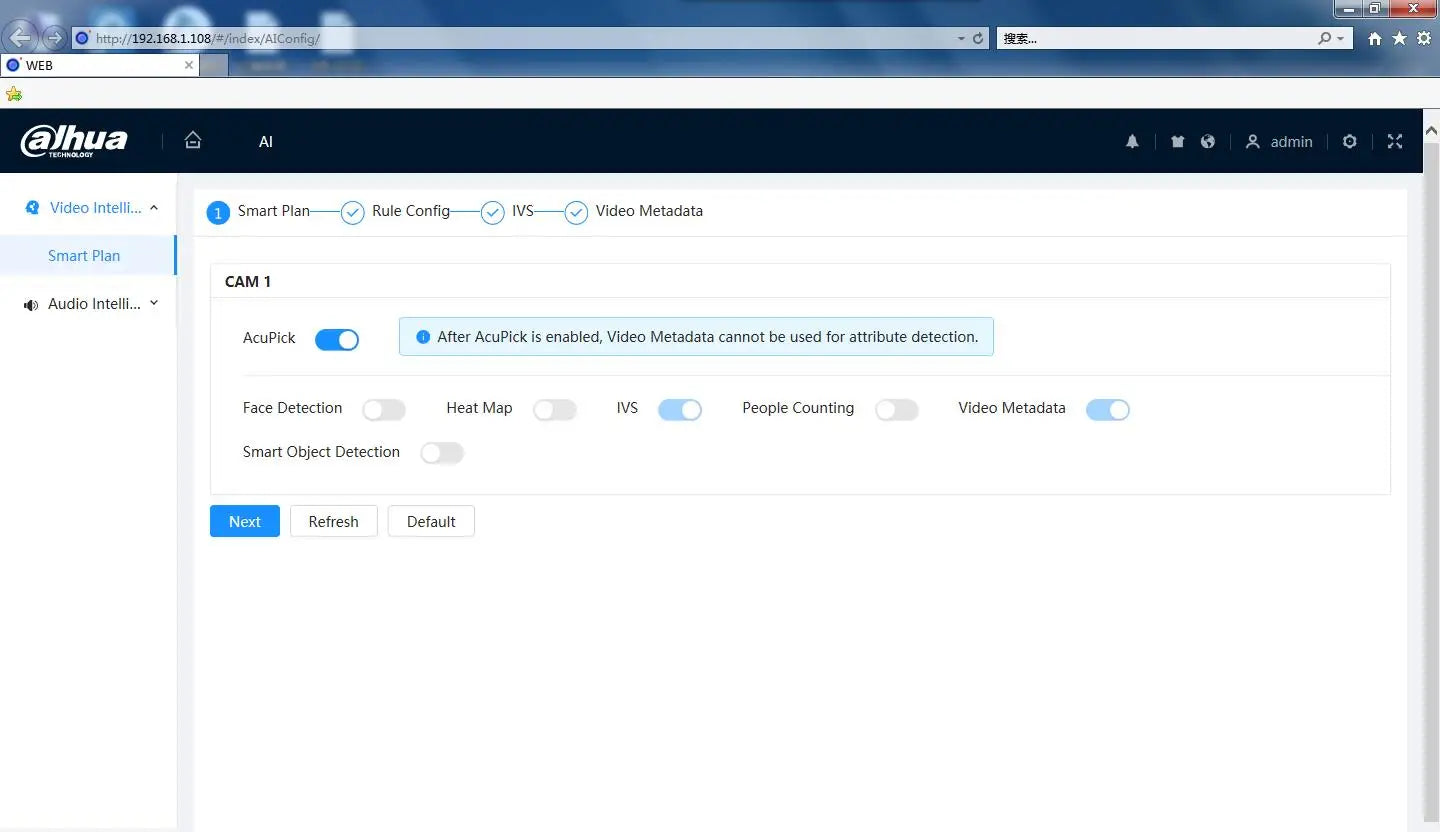
Task: Turn on the People Counting toggle
Action: click(896, 410)
